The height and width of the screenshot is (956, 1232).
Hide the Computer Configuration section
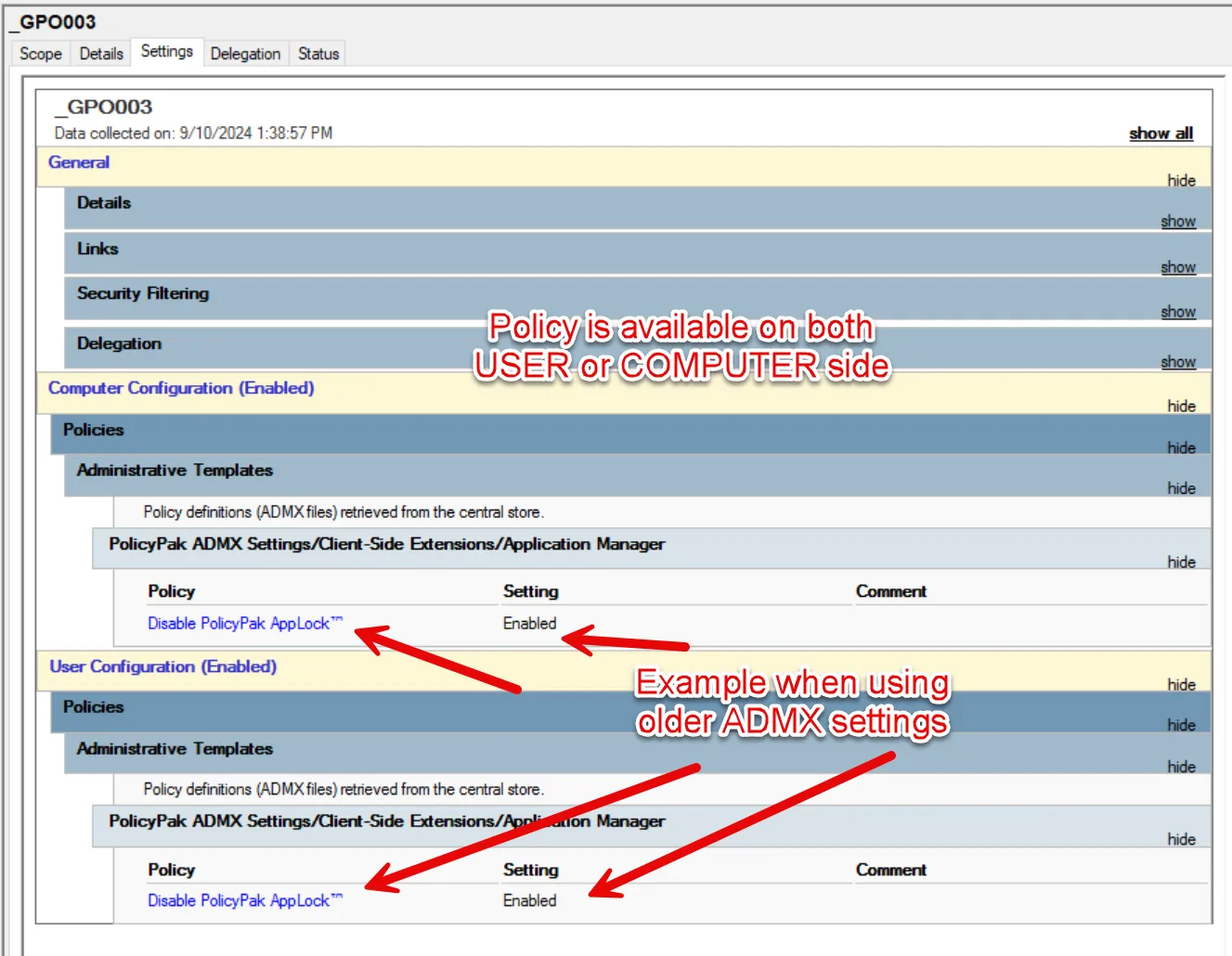(x=1181, y=406)
